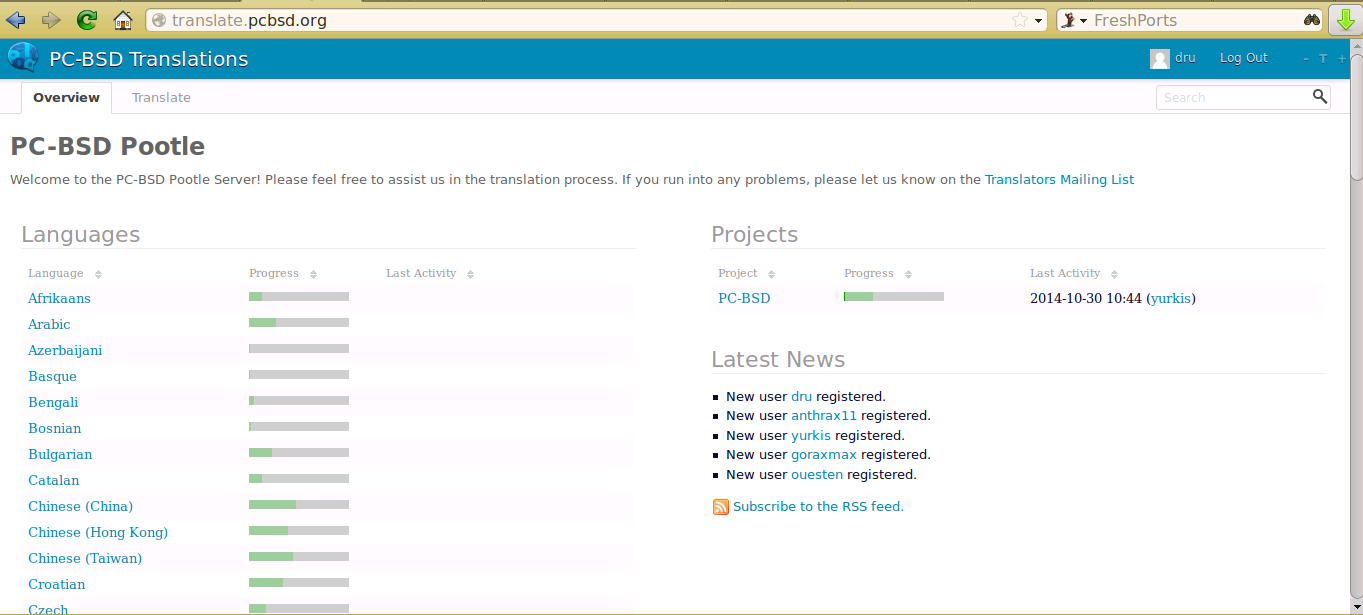Click the orange RSS feed icon

click(x=721, y=507)
